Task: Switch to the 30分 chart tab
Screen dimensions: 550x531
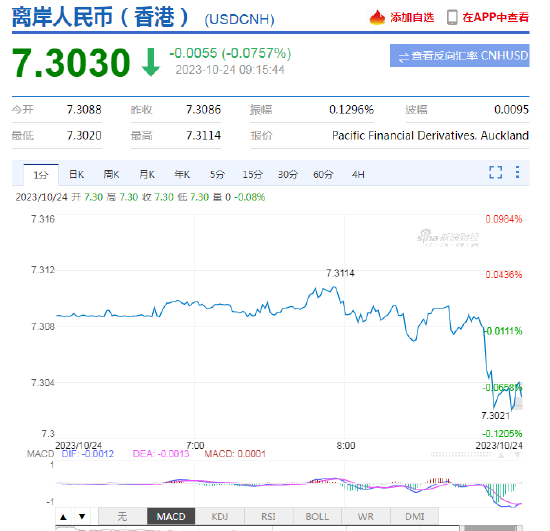Action: click(288, 174)
